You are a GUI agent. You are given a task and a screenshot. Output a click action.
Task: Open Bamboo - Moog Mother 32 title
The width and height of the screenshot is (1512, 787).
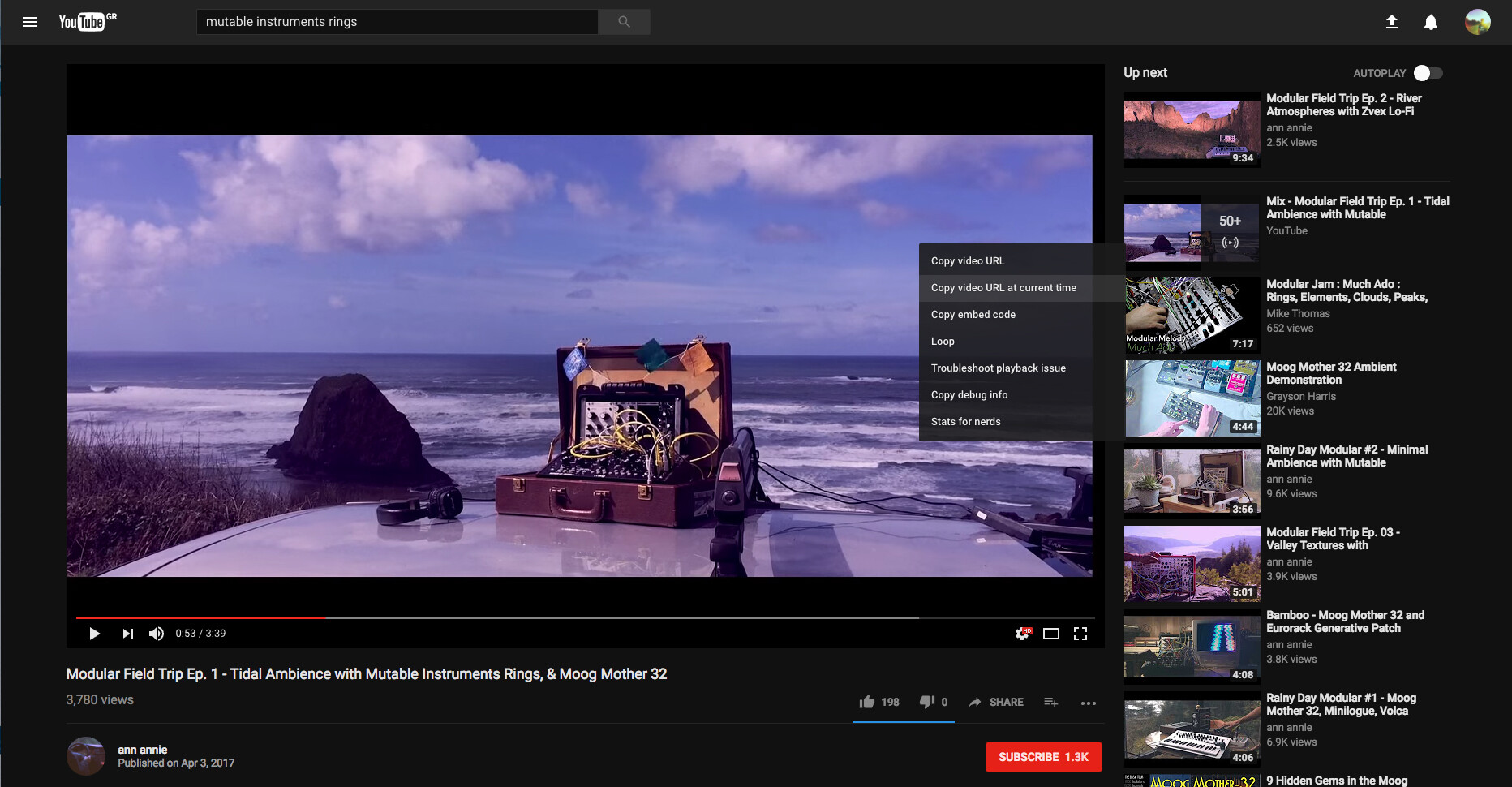click(x=1345, y=621)
